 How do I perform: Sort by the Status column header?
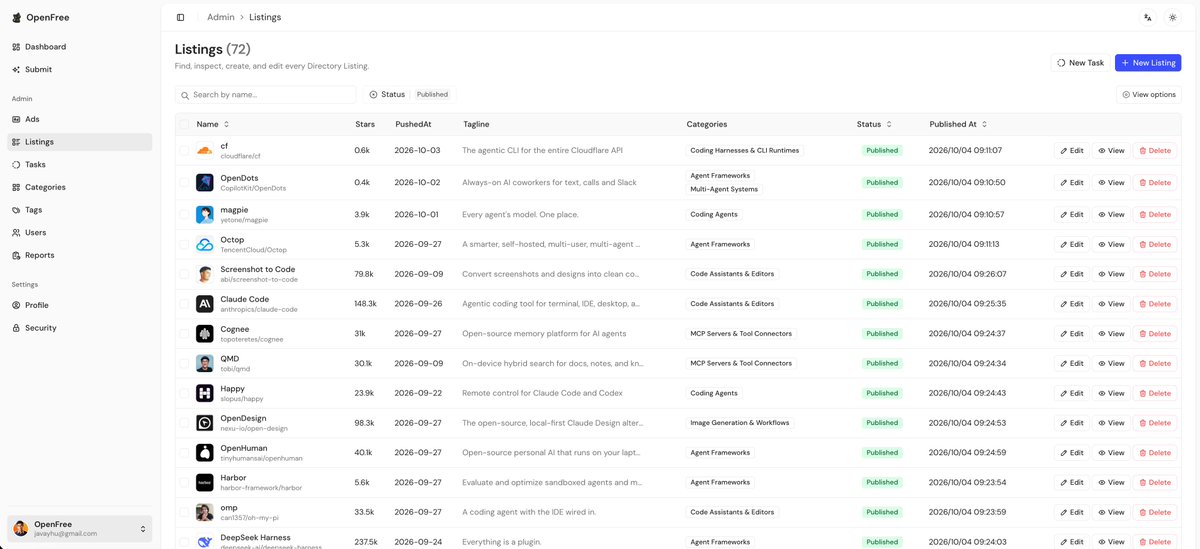point(874,124)
